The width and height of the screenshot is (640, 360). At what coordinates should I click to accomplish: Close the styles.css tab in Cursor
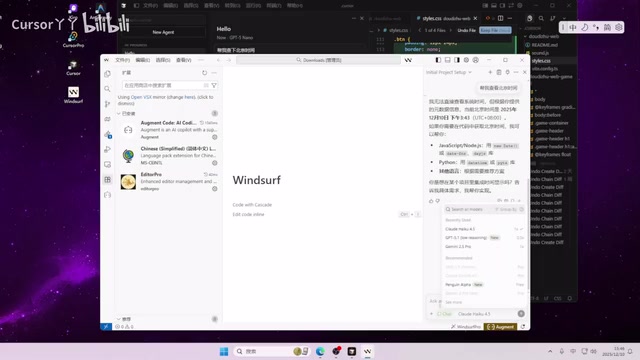[476, 18]
